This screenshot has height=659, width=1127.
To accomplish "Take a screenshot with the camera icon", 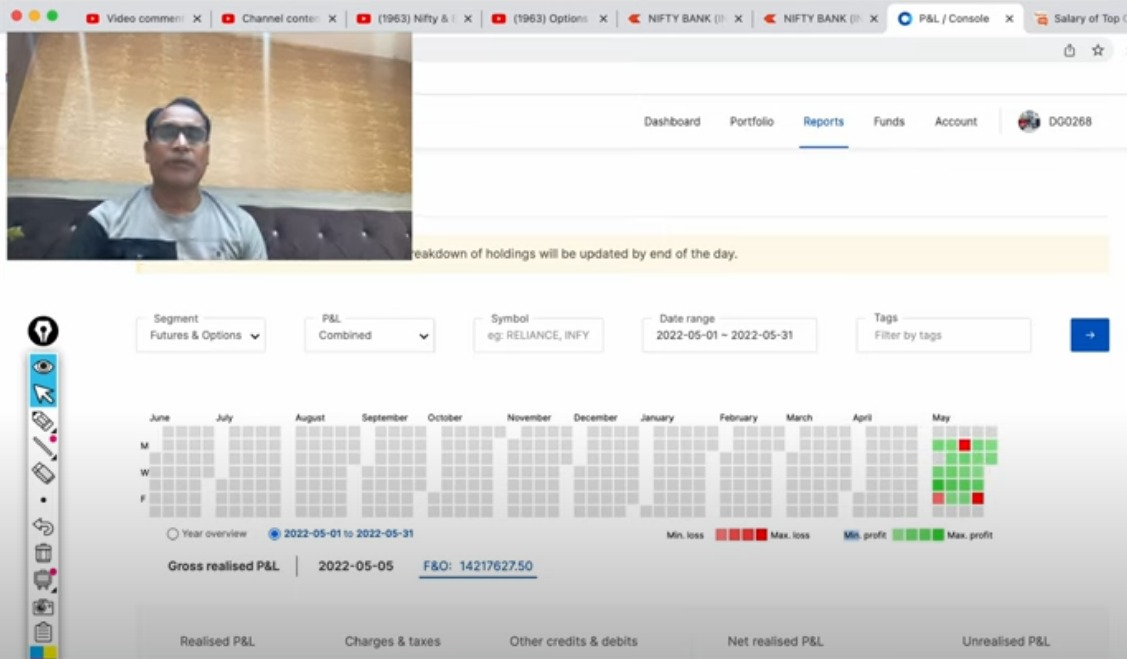I will click(43, 606).
